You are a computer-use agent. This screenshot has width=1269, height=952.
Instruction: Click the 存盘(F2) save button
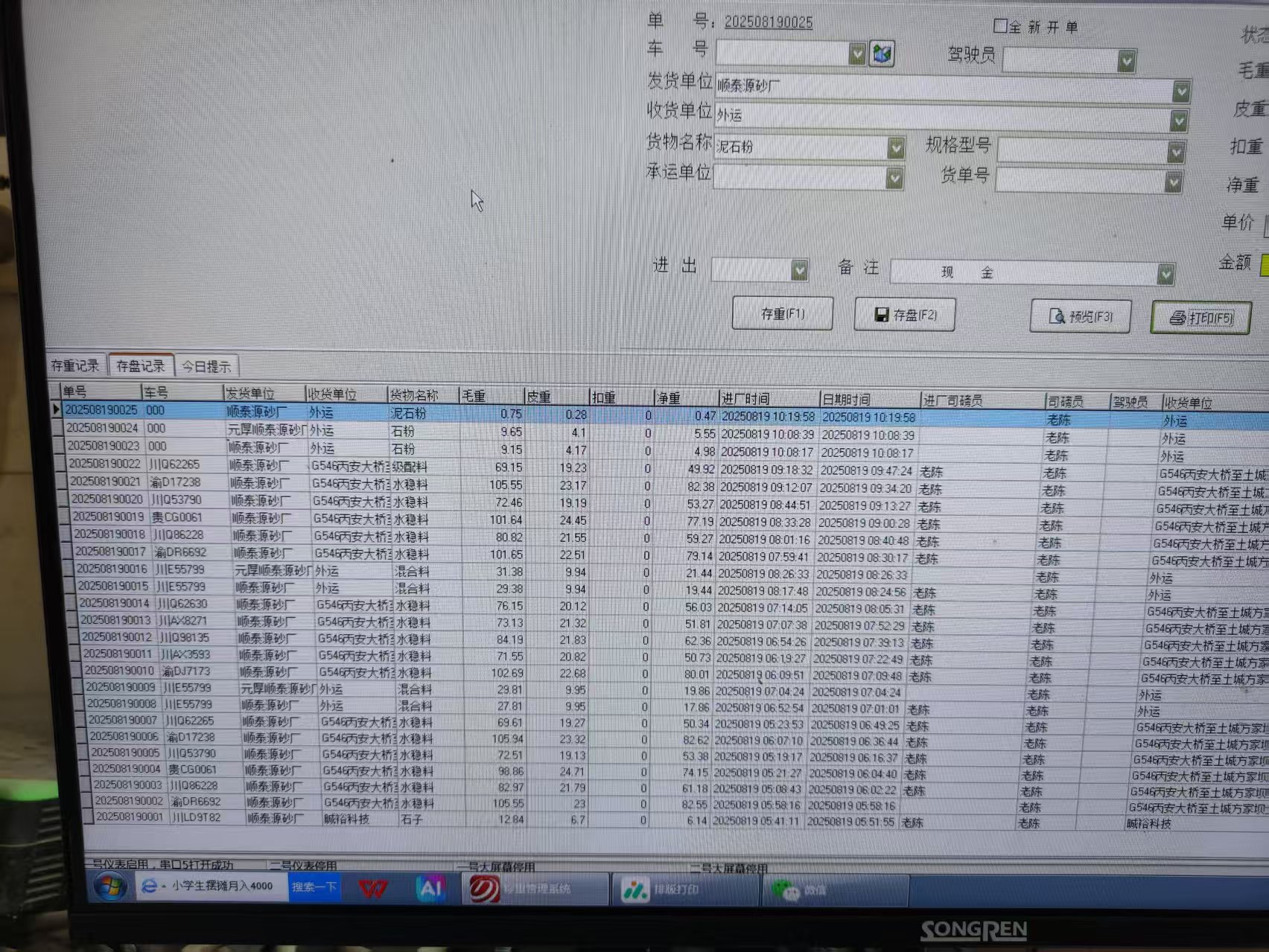(905, 315)
